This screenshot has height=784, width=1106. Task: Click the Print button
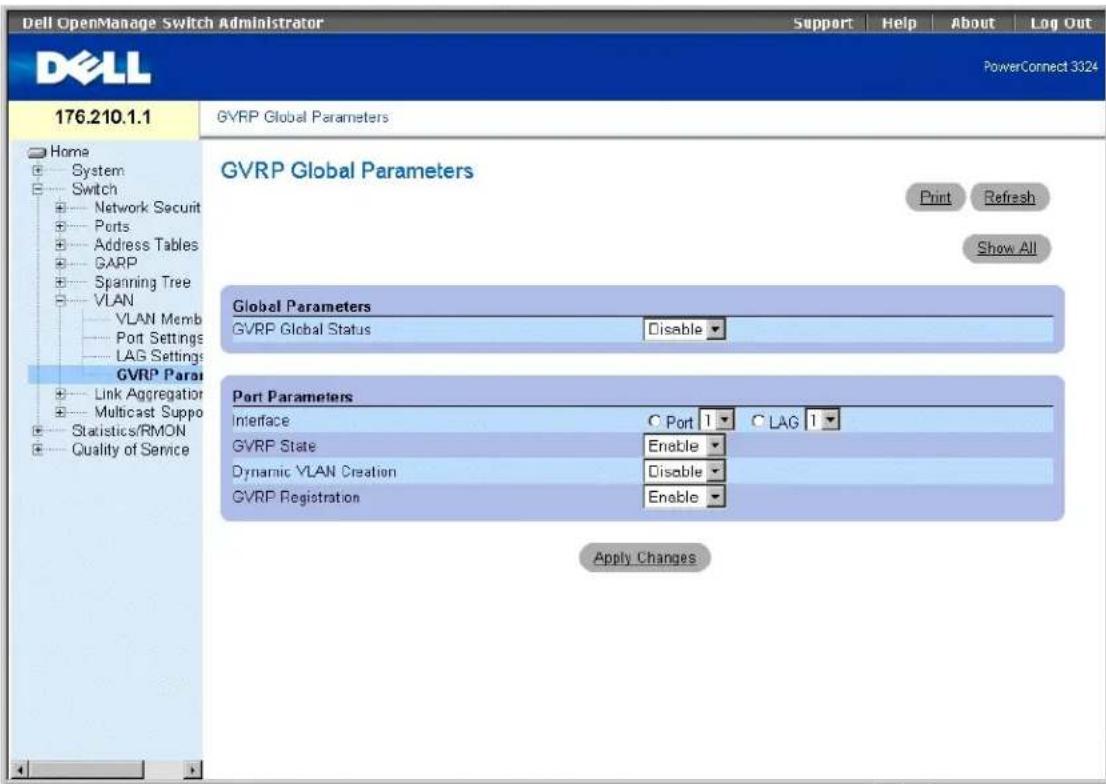[x=935, y=198]
